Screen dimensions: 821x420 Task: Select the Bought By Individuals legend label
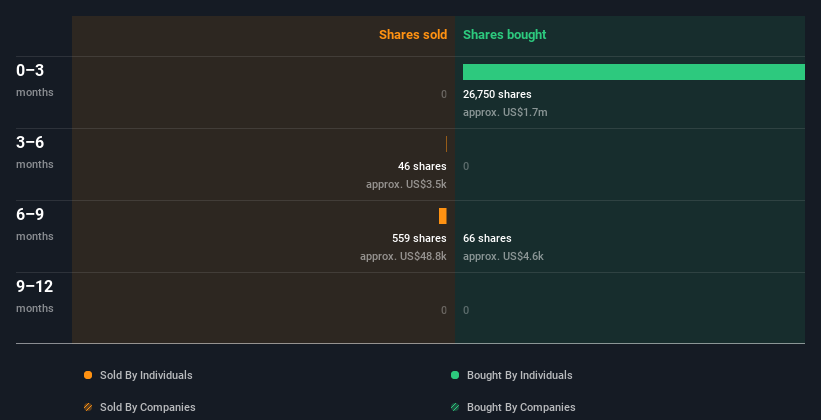click(519, 375)
